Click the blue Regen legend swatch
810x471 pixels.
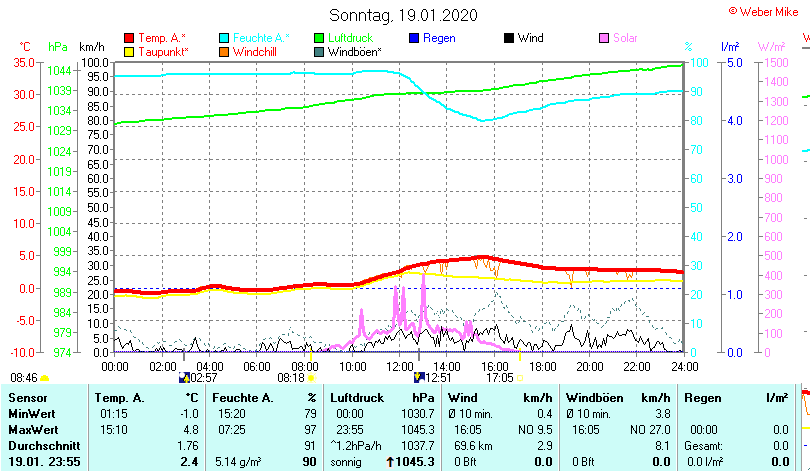click(414, 38)
